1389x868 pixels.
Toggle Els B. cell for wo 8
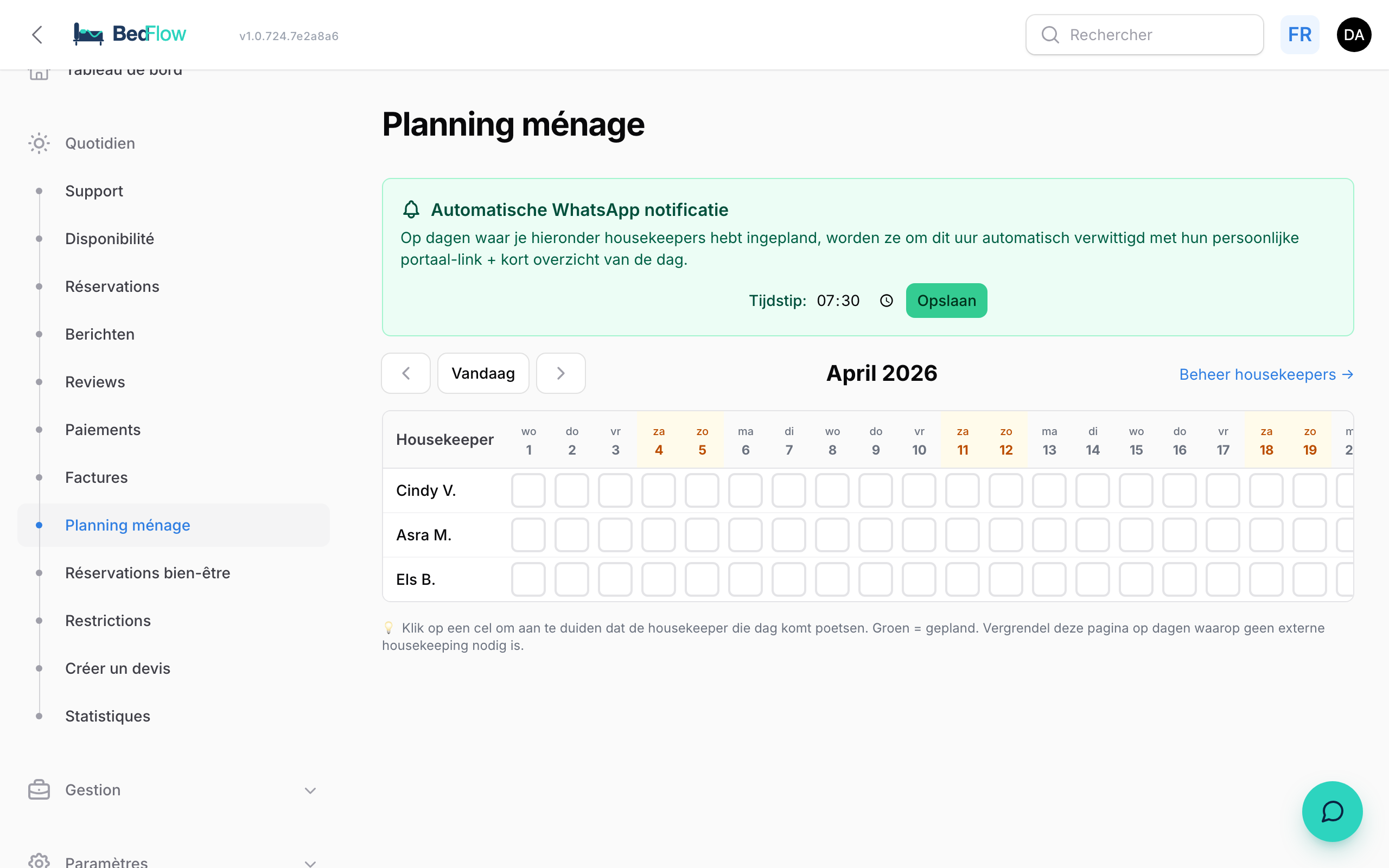coord(832,579)
